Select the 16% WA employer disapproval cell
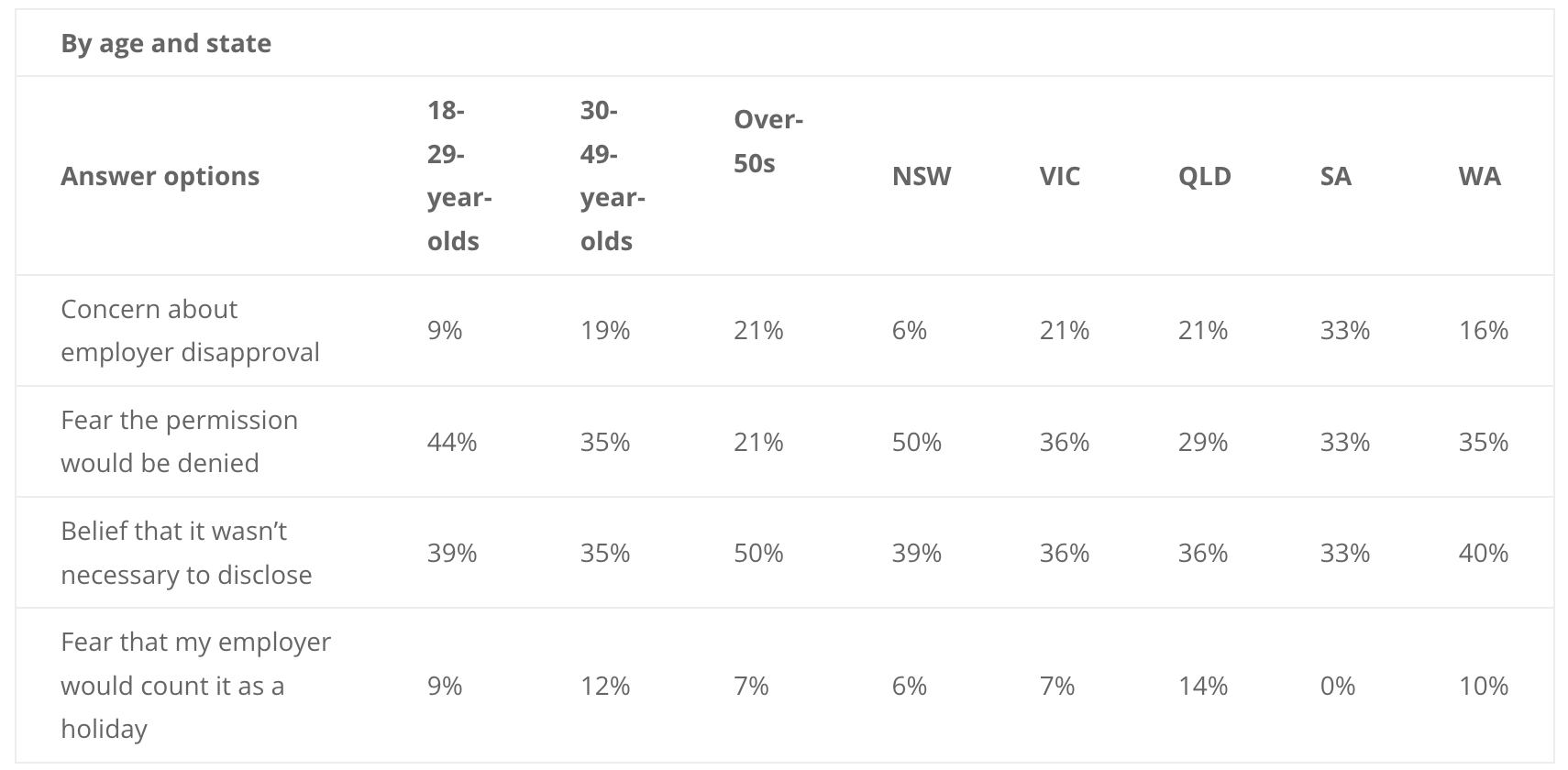The image size is (1568, 770). (1484, 330)
